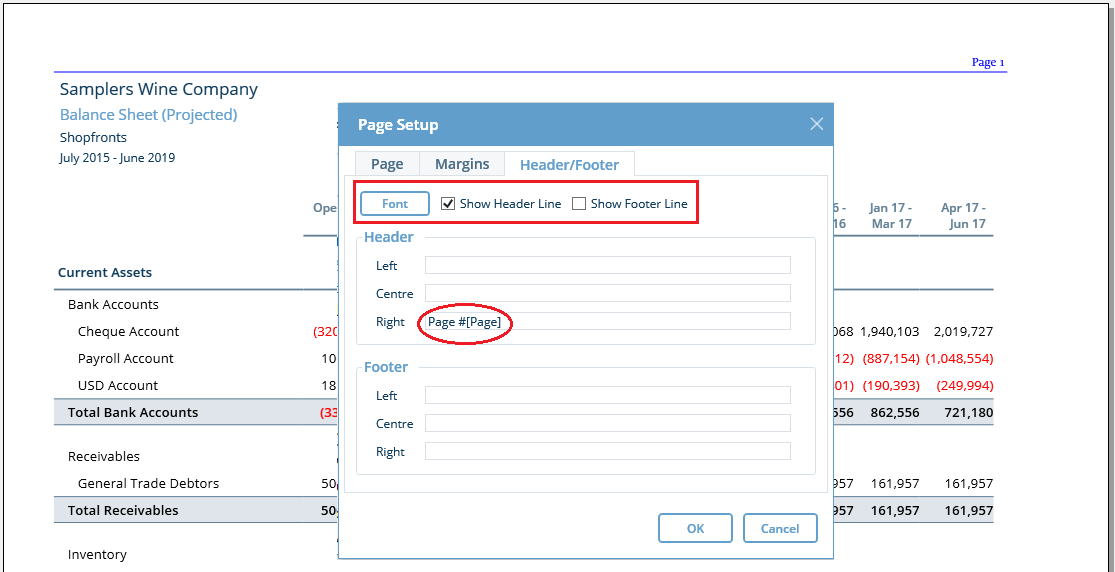Click the Payroll Account row label
The height and width of the screenshot is (572, 1115).
coord(126,359)
